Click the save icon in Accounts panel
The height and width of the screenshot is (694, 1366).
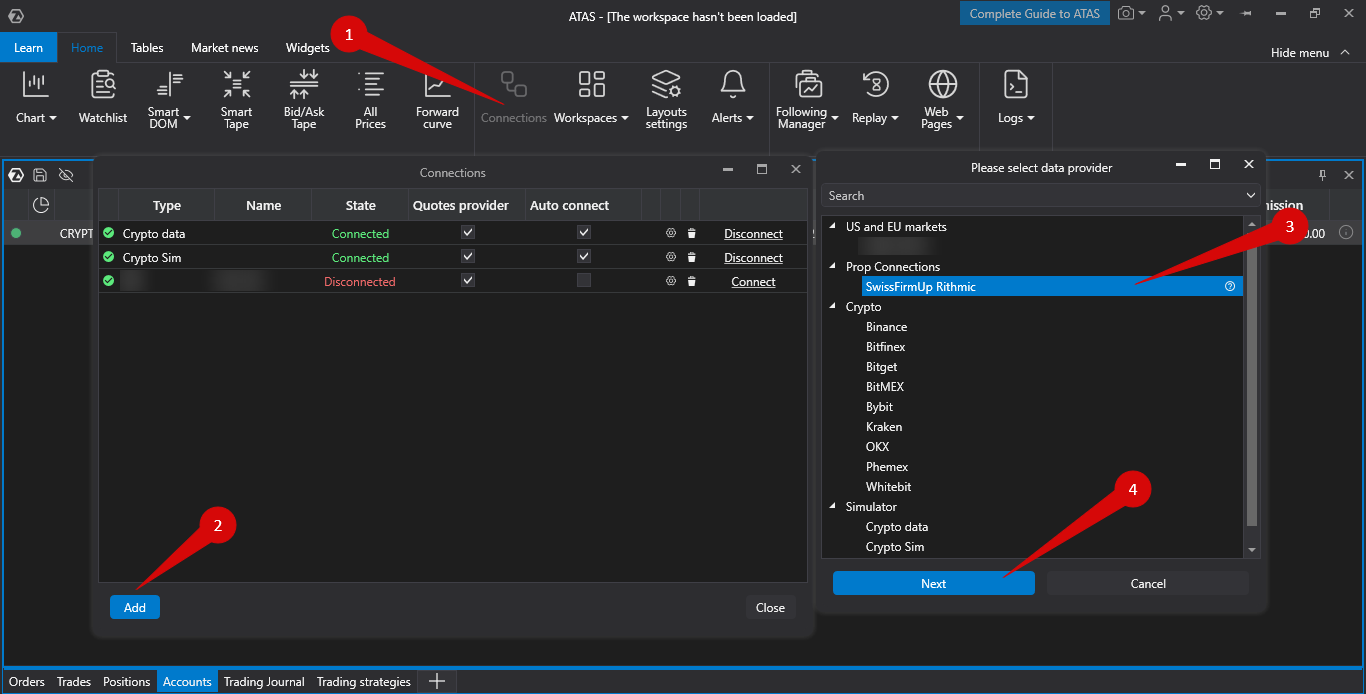click(x=40, y=175)
